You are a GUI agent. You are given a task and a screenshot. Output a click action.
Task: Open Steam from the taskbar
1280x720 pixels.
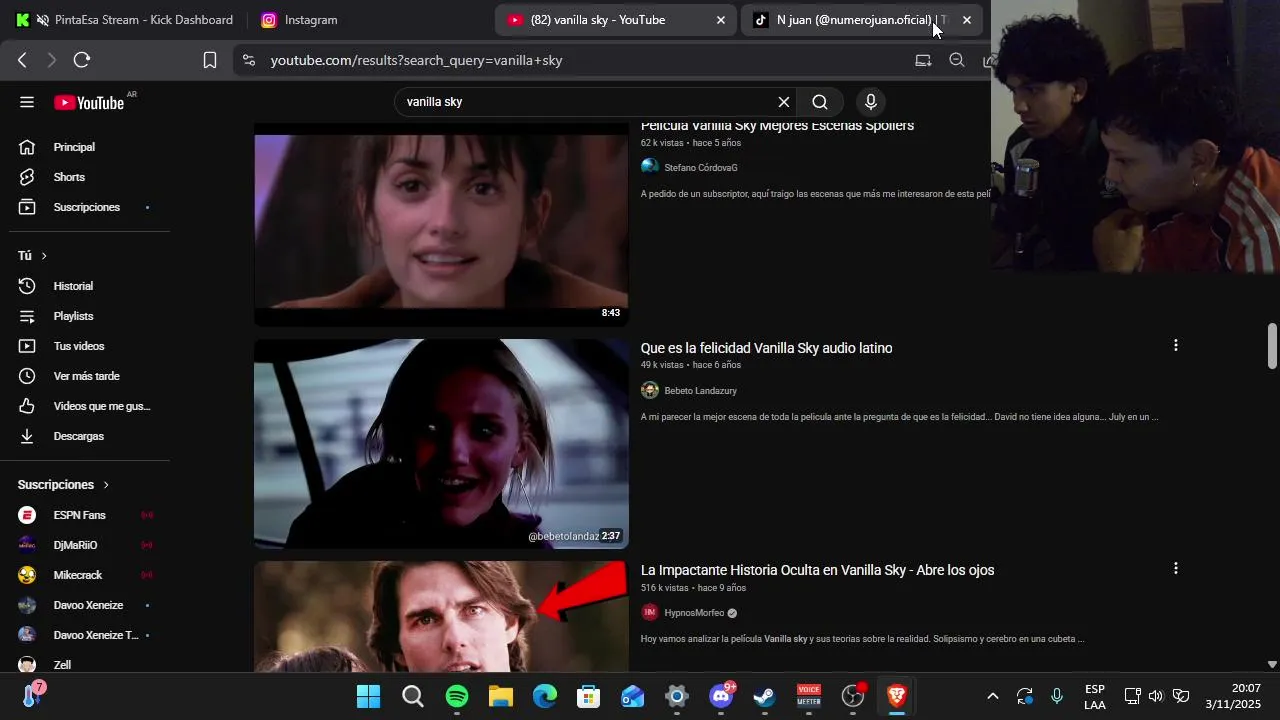(765, 696)
